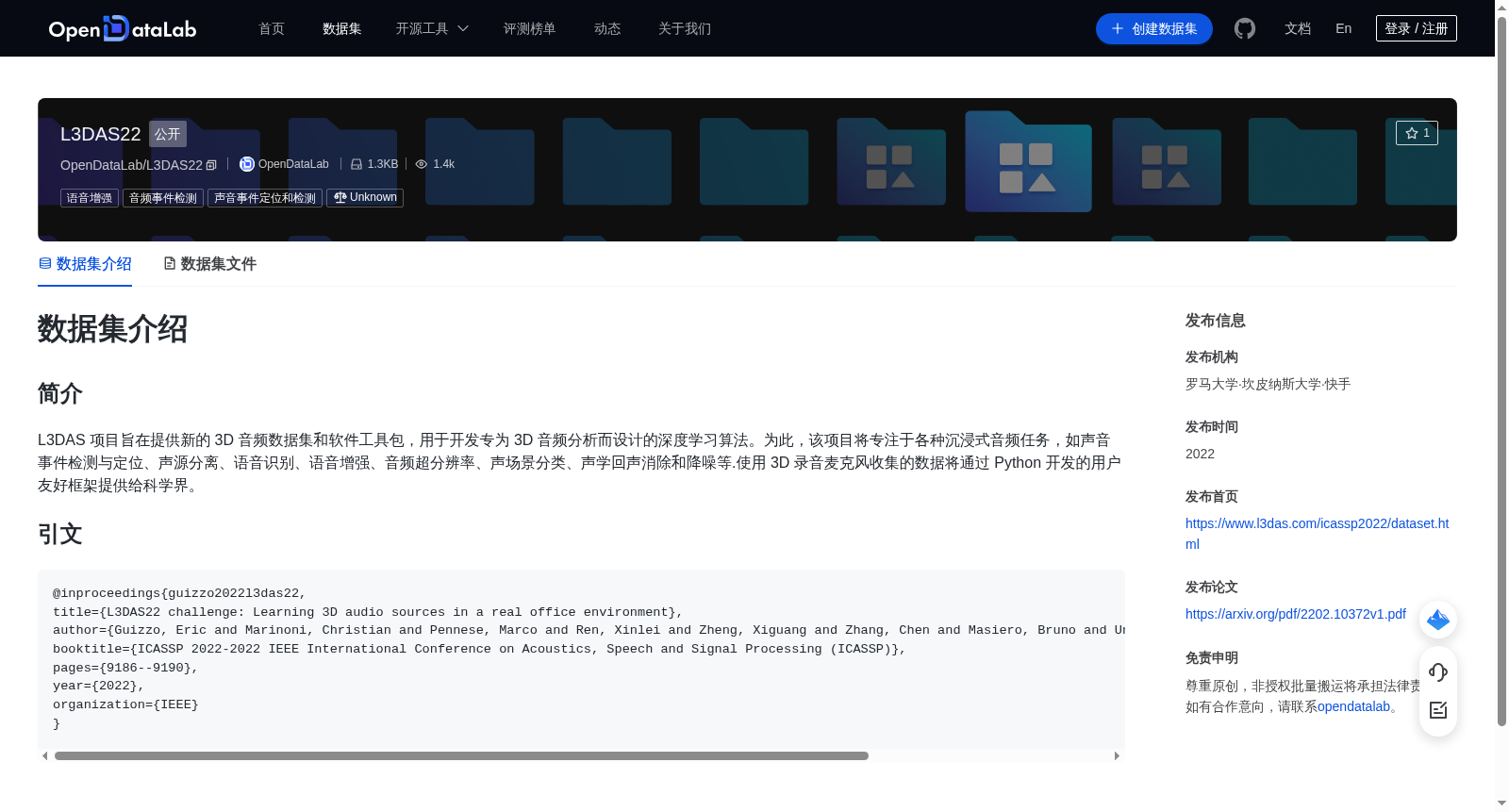Click the opendatalab contact link
Screen dimensions: 1509x812
[x=1353, y=706]
